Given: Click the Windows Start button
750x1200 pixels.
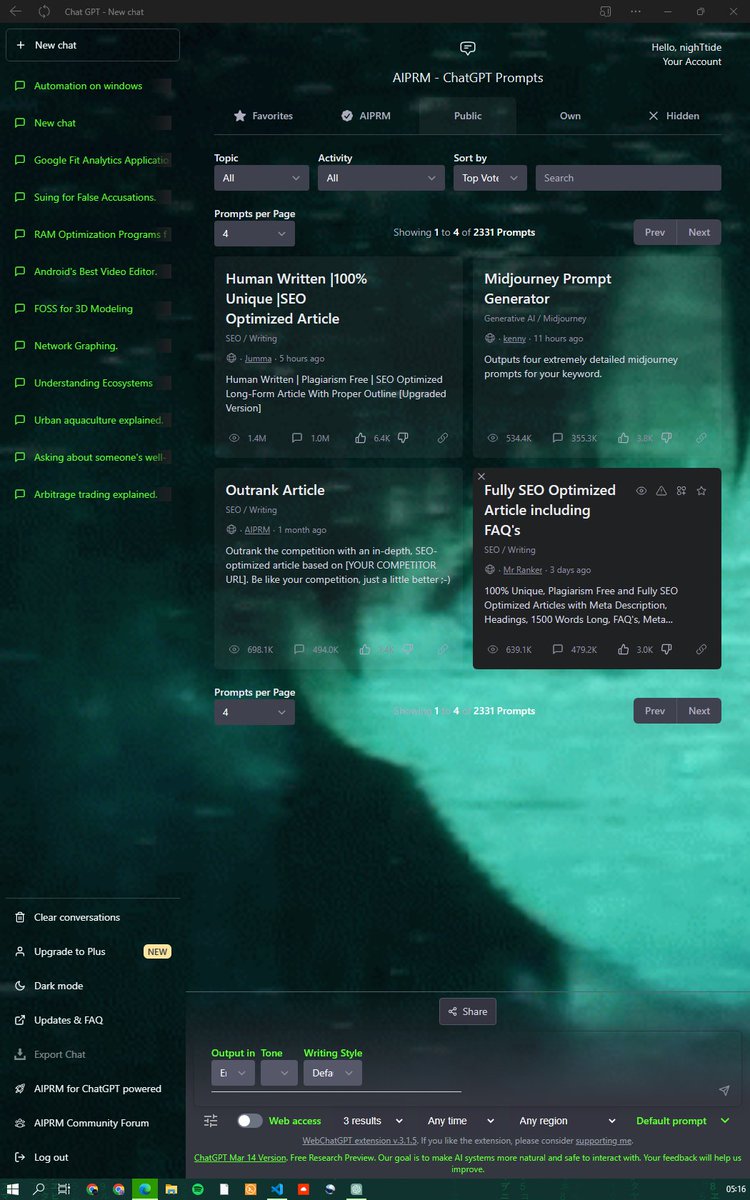Looking at the screenshot, I should click(13, 1189).
